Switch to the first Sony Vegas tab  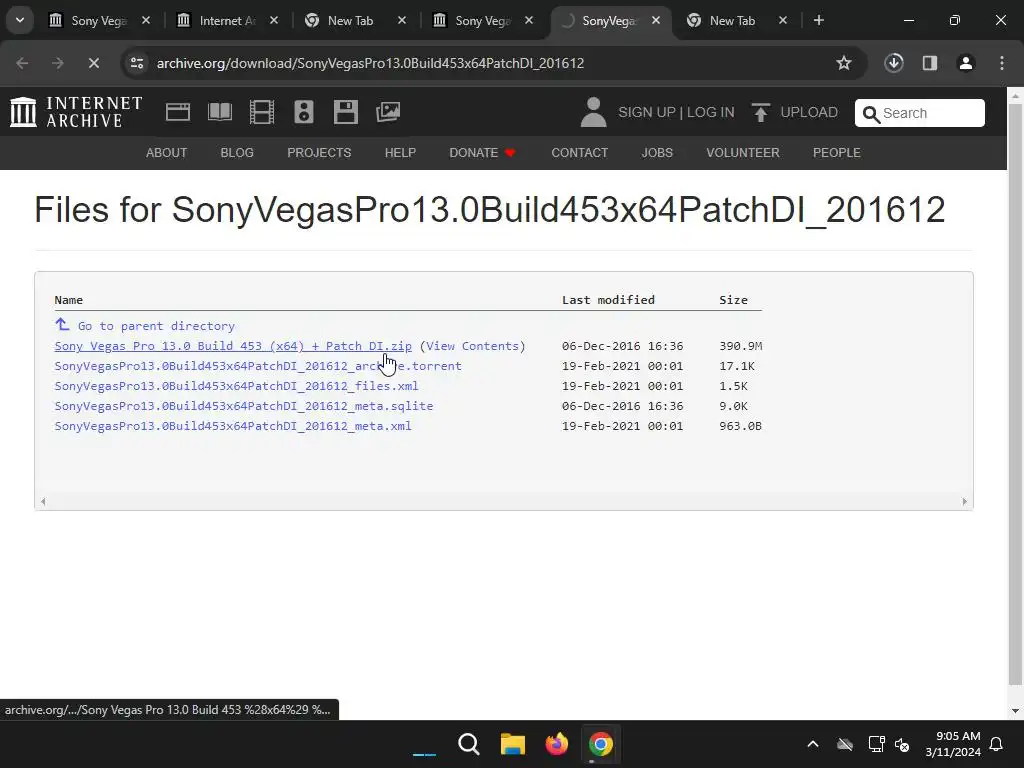click(x=98, y=21)
